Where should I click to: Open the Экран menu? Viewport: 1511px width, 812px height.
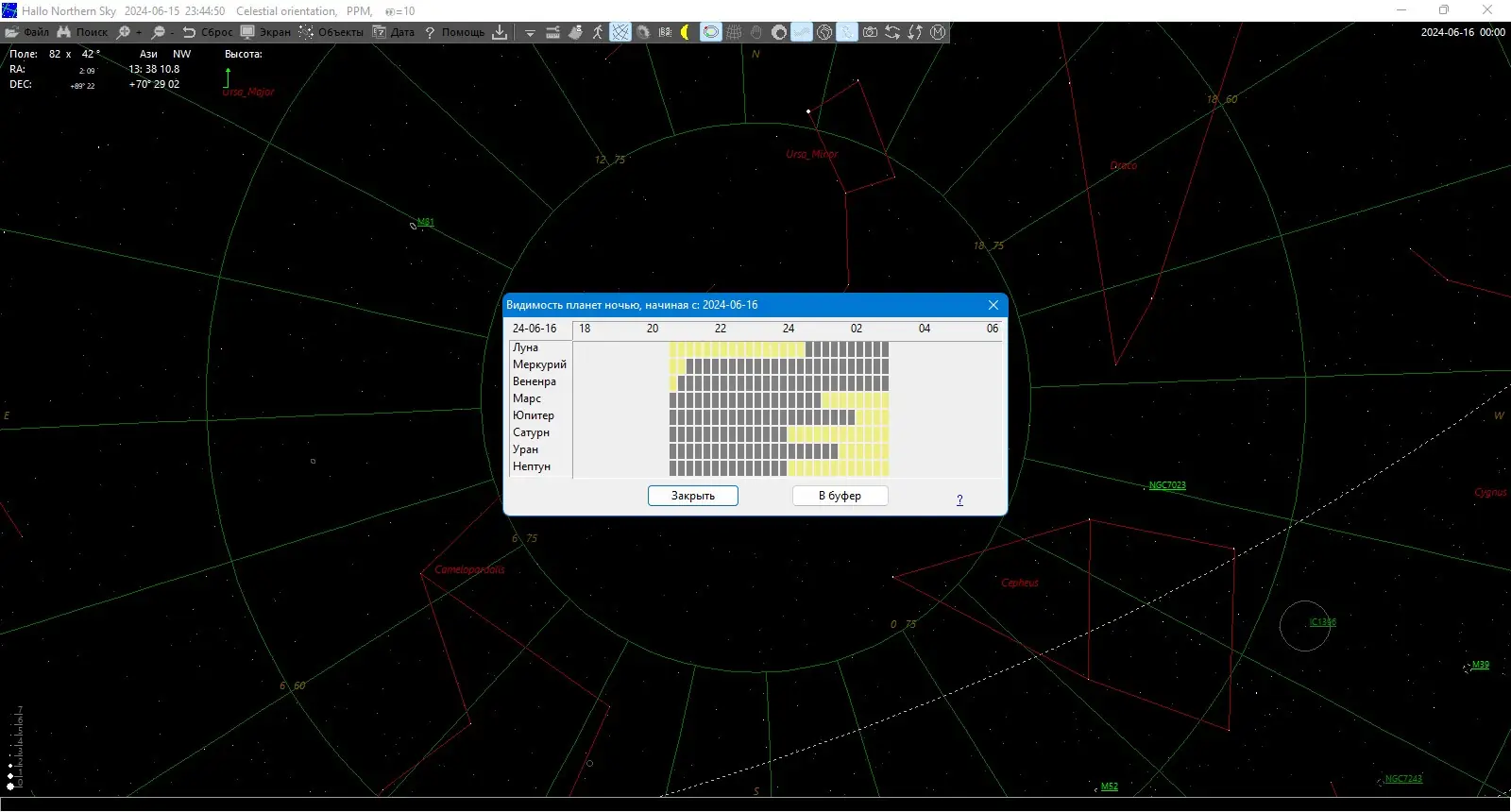tap(266, 32)
